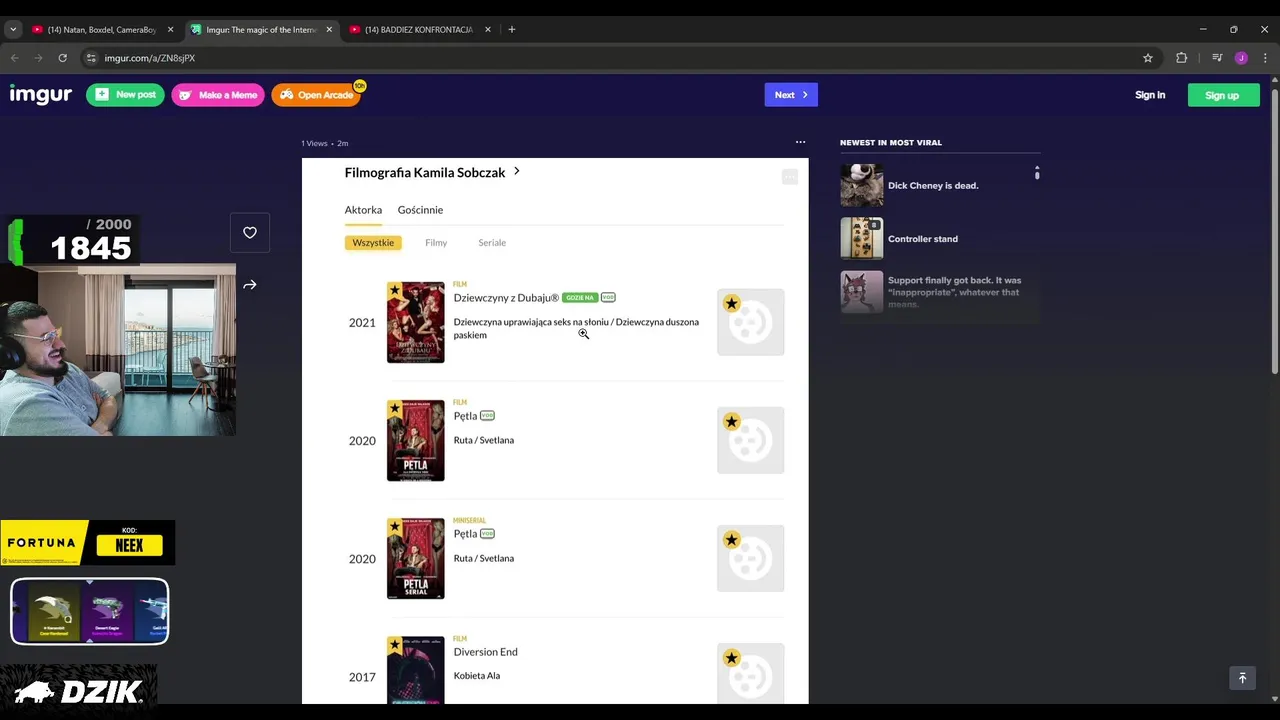The height and width of the screenshot is (720, 1280).
Task: Bookmark this page with the star
Action: point(1148,58)
